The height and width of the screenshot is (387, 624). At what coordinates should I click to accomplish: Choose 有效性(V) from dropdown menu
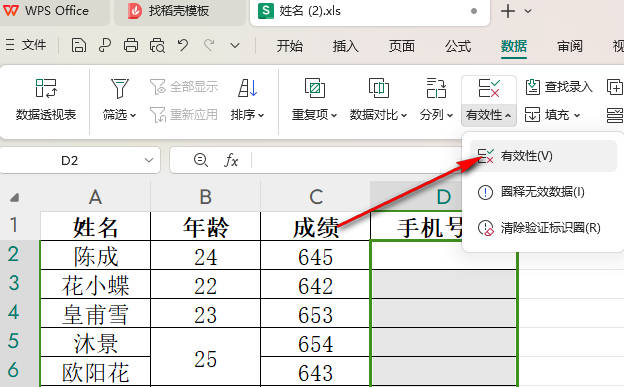point(543,156)
